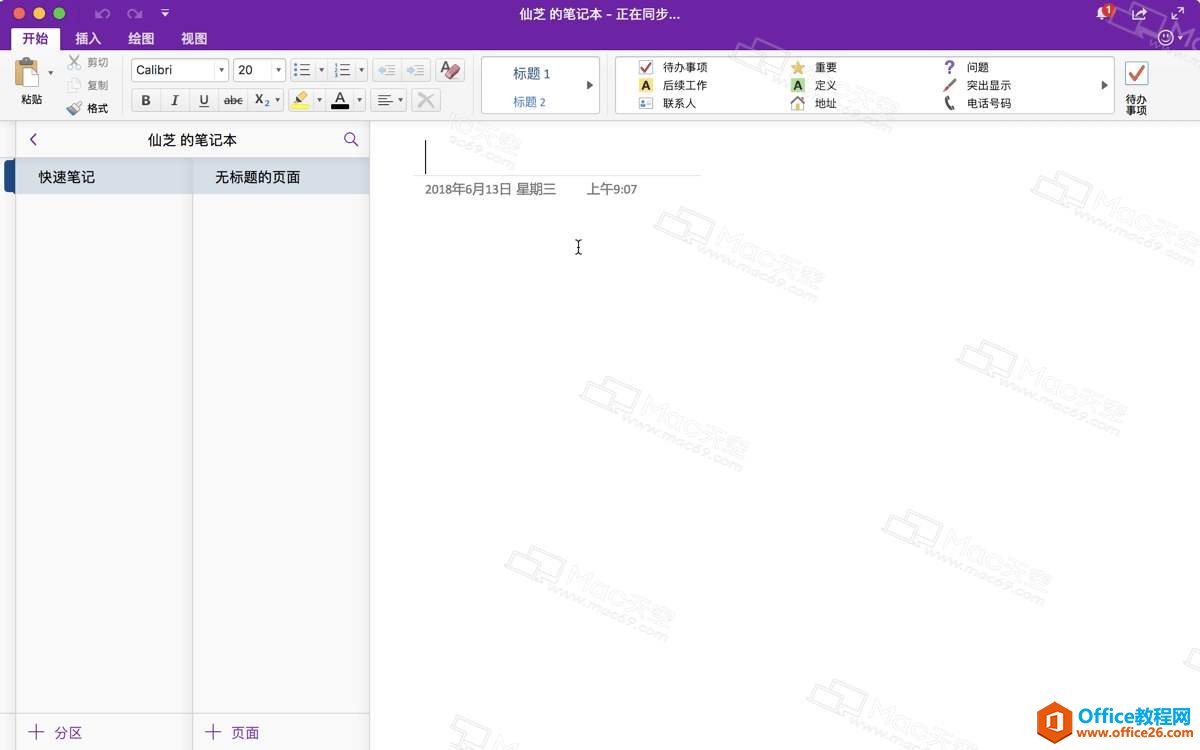
Task: Search the notebook with the magnifier icon
Action: 351,140
